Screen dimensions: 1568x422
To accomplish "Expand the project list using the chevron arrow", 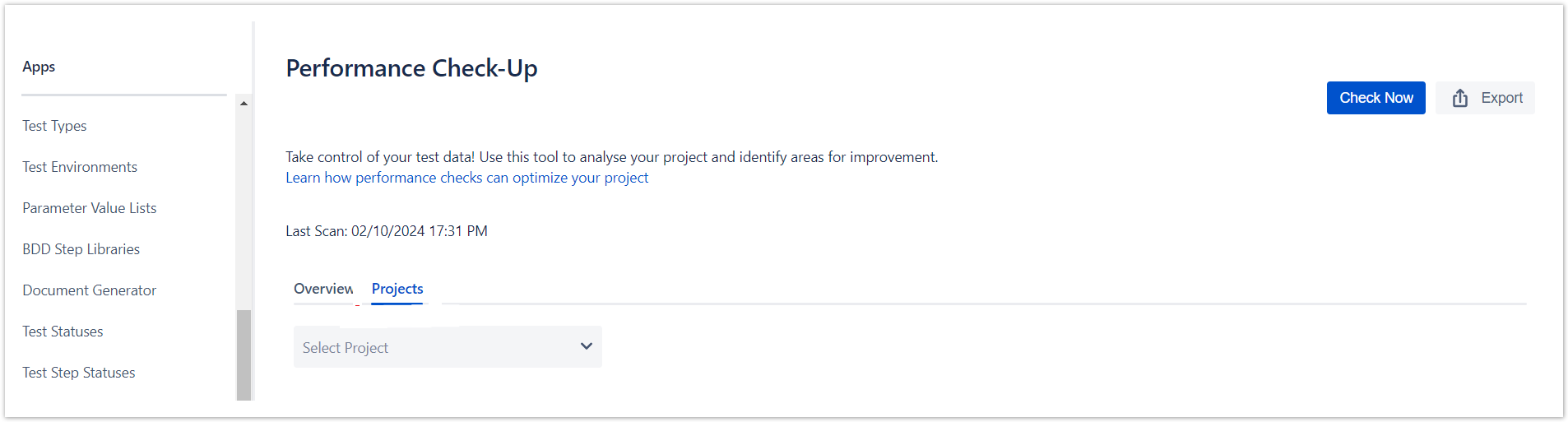I will [x=586, y=346].
